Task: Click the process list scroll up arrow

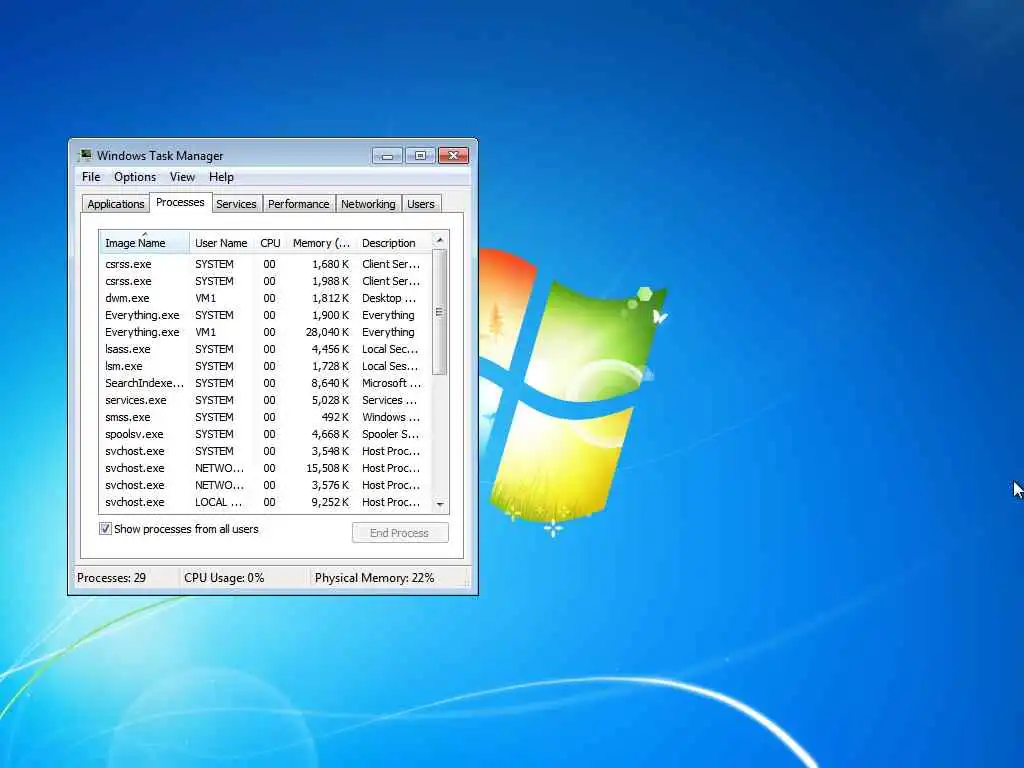Action: [440, 240]
